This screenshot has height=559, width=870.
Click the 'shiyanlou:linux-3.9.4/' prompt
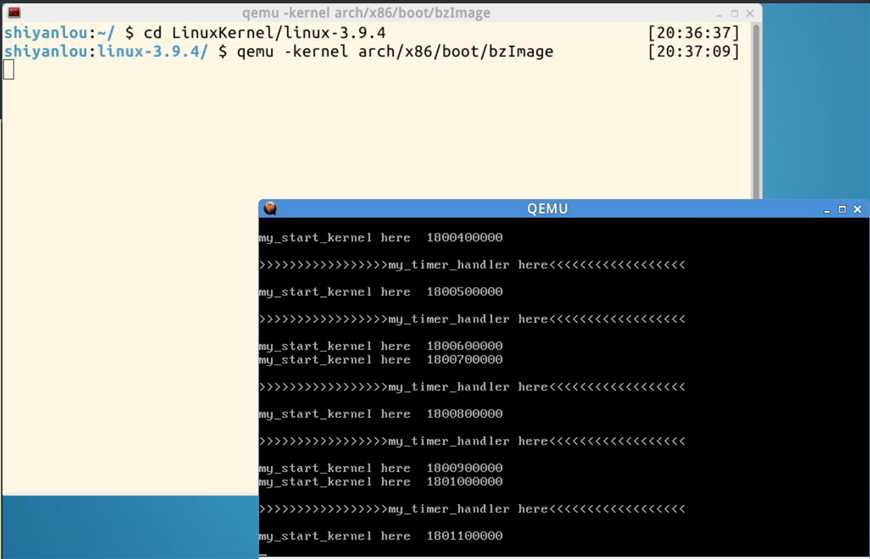[x=106, y=52]
